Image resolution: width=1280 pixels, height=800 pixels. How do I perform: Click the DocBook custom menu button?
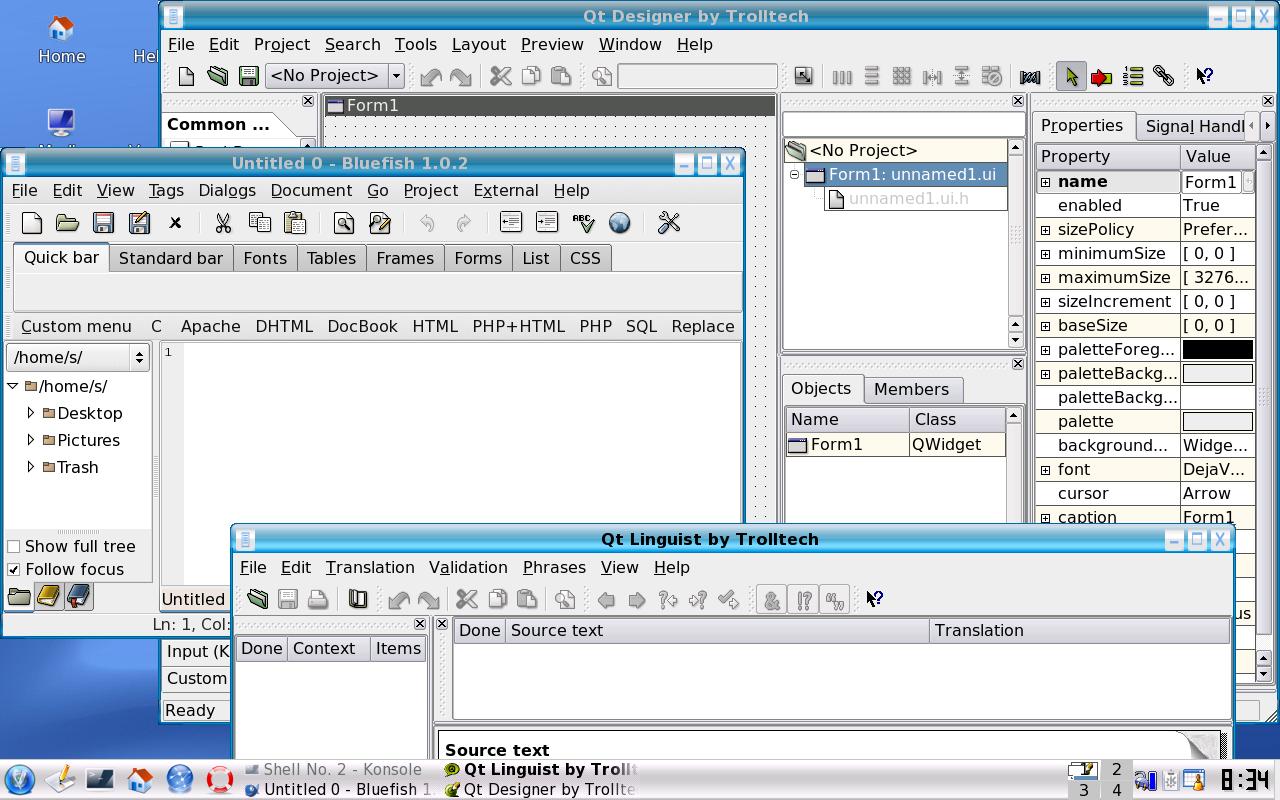pyautogui.click(x=362, y=326)
